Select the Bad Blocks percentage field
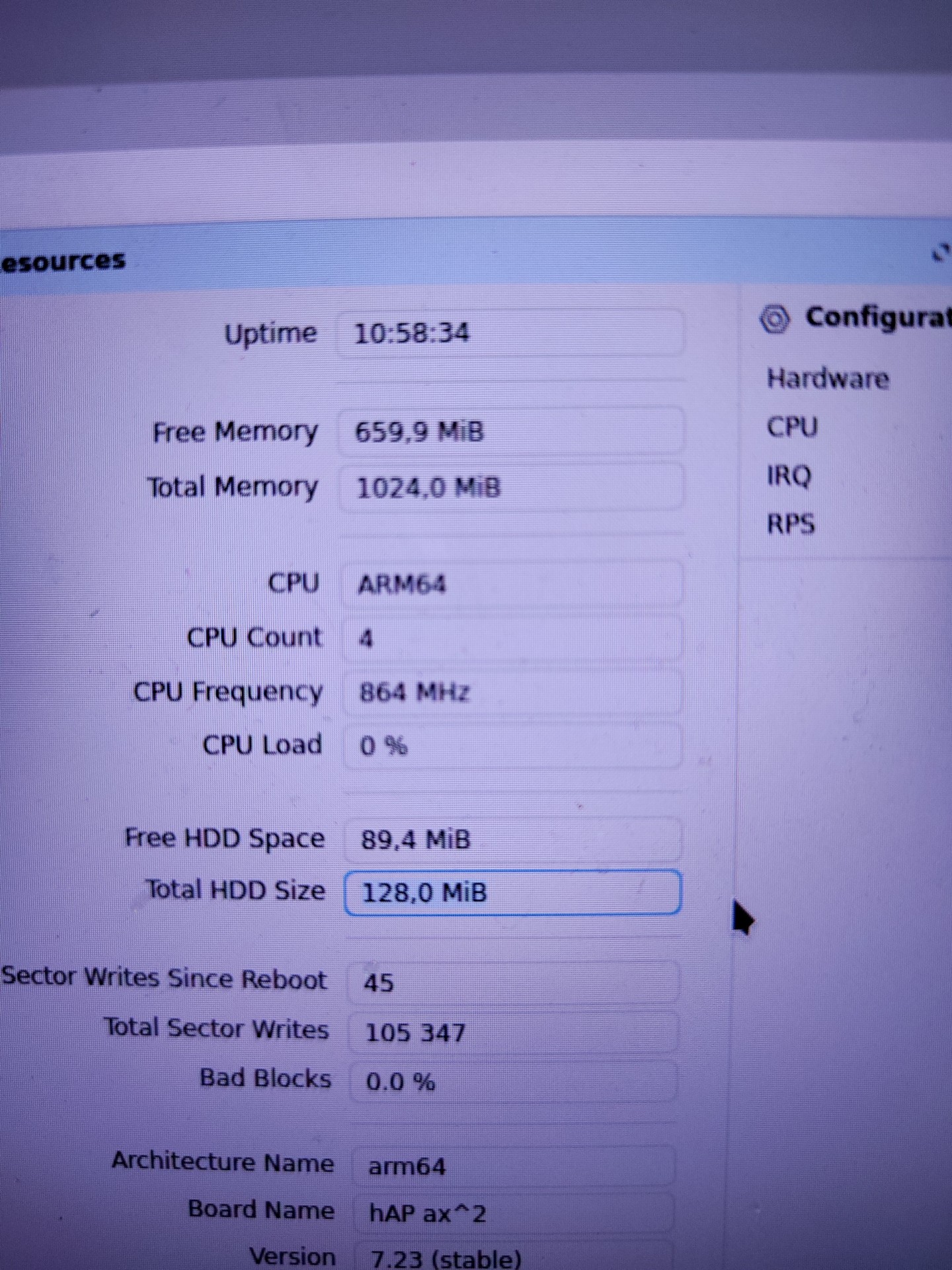Image resolution: width=952 pixels, height=1270 pixels. point(514,1081)
